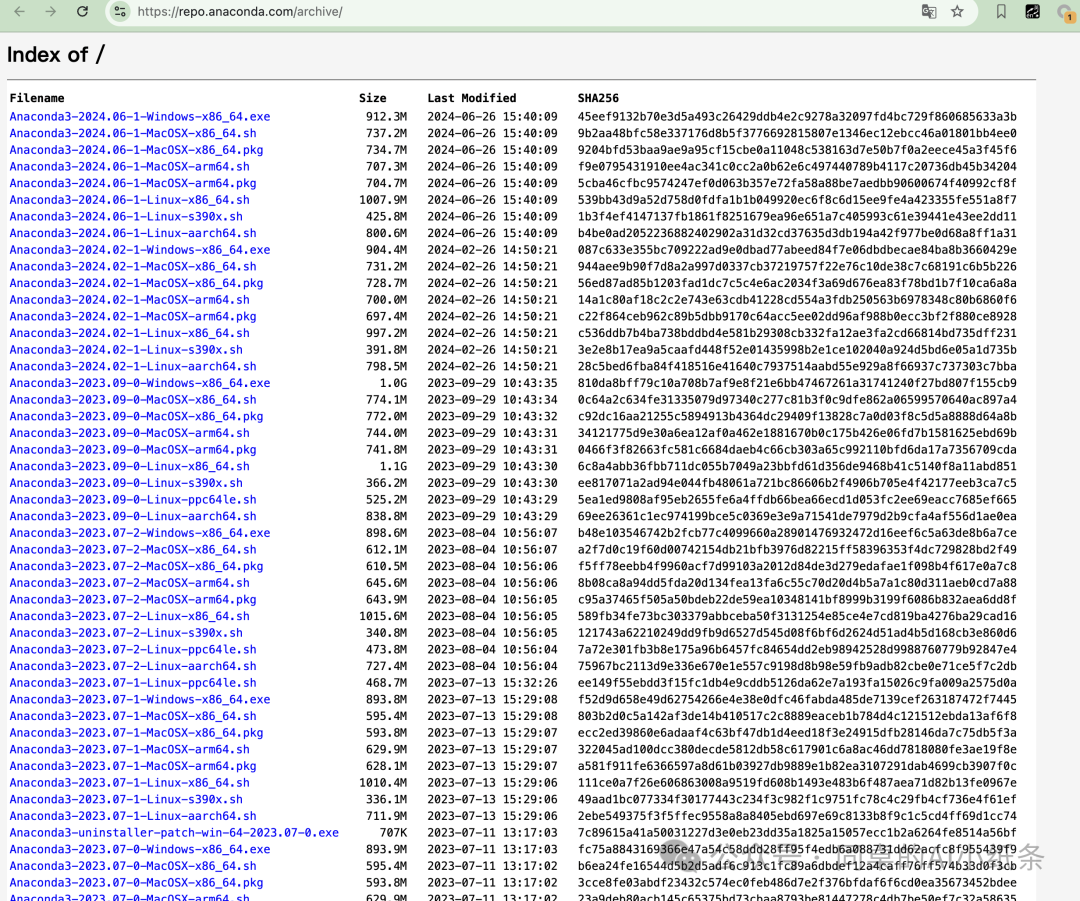Image resolution: width=1080 pixels, height=901 pixels.
Task: Open Anaconda3-2024.06-1-MacOSX-x86_64.sh link
Action: tap(133, 133)
